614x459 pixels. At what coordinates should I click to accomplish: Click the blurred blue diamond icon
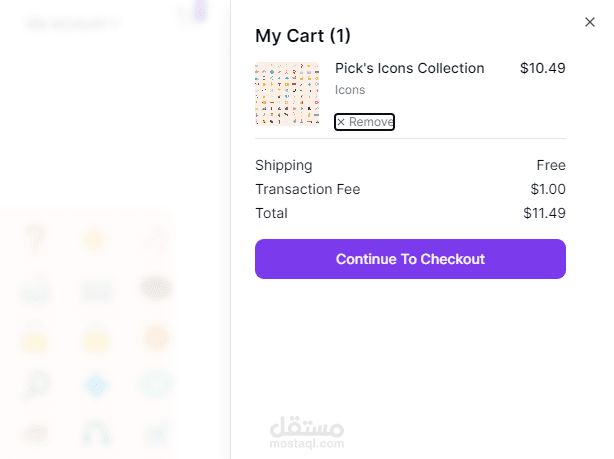(96, 385)
